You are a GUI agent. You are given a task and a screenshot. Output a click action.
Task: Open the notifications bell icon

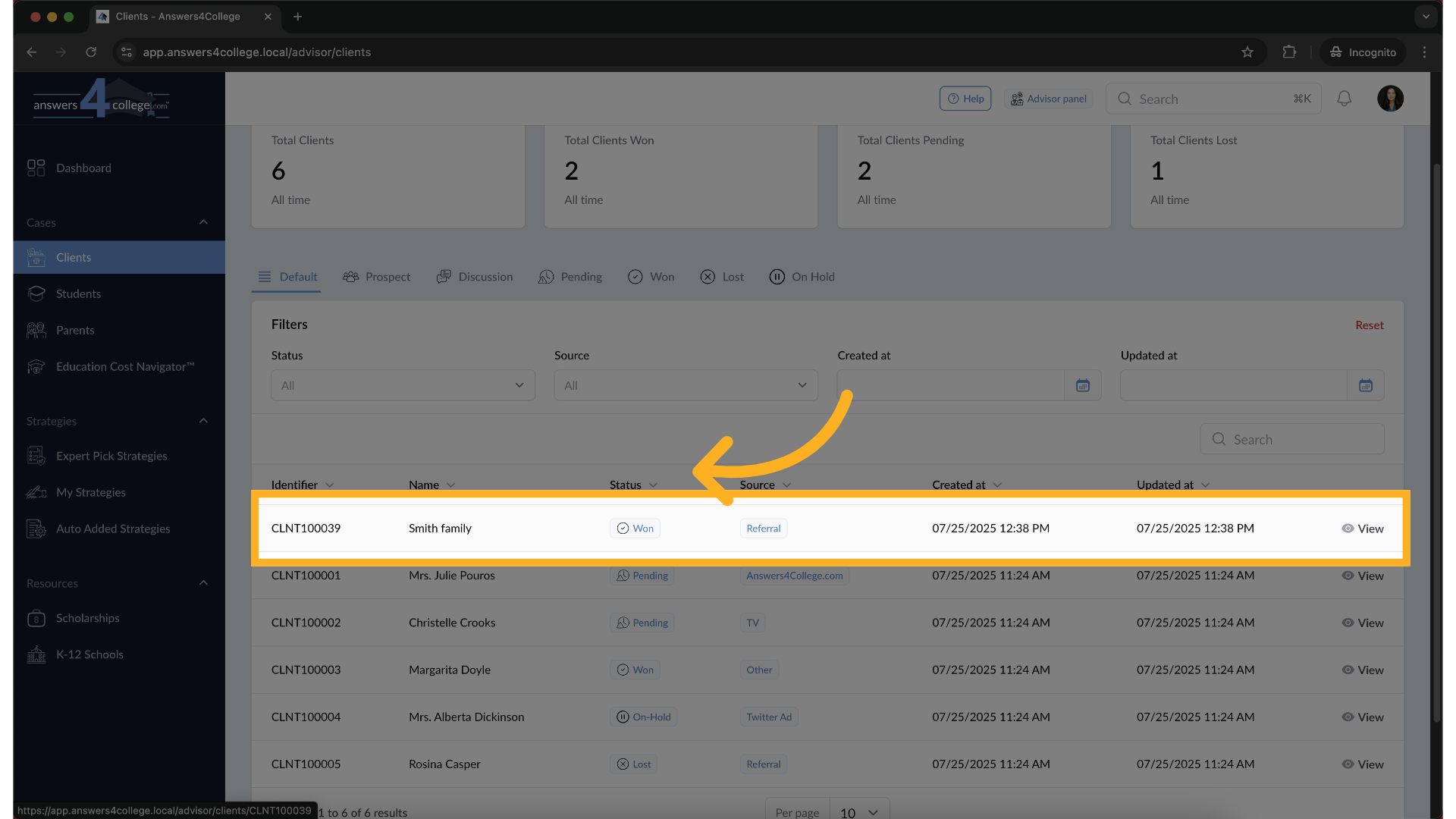(1344, 99)
